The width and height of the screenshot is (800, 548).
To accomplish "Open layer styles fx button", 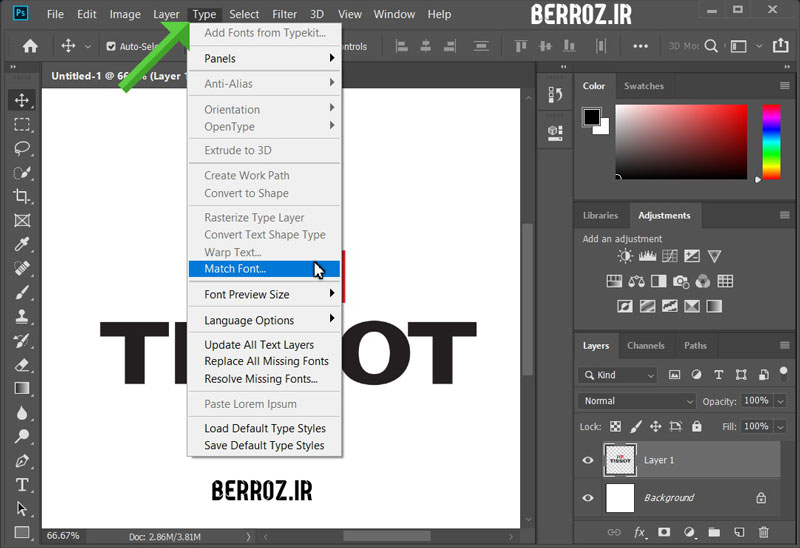I will click(640, 532).
